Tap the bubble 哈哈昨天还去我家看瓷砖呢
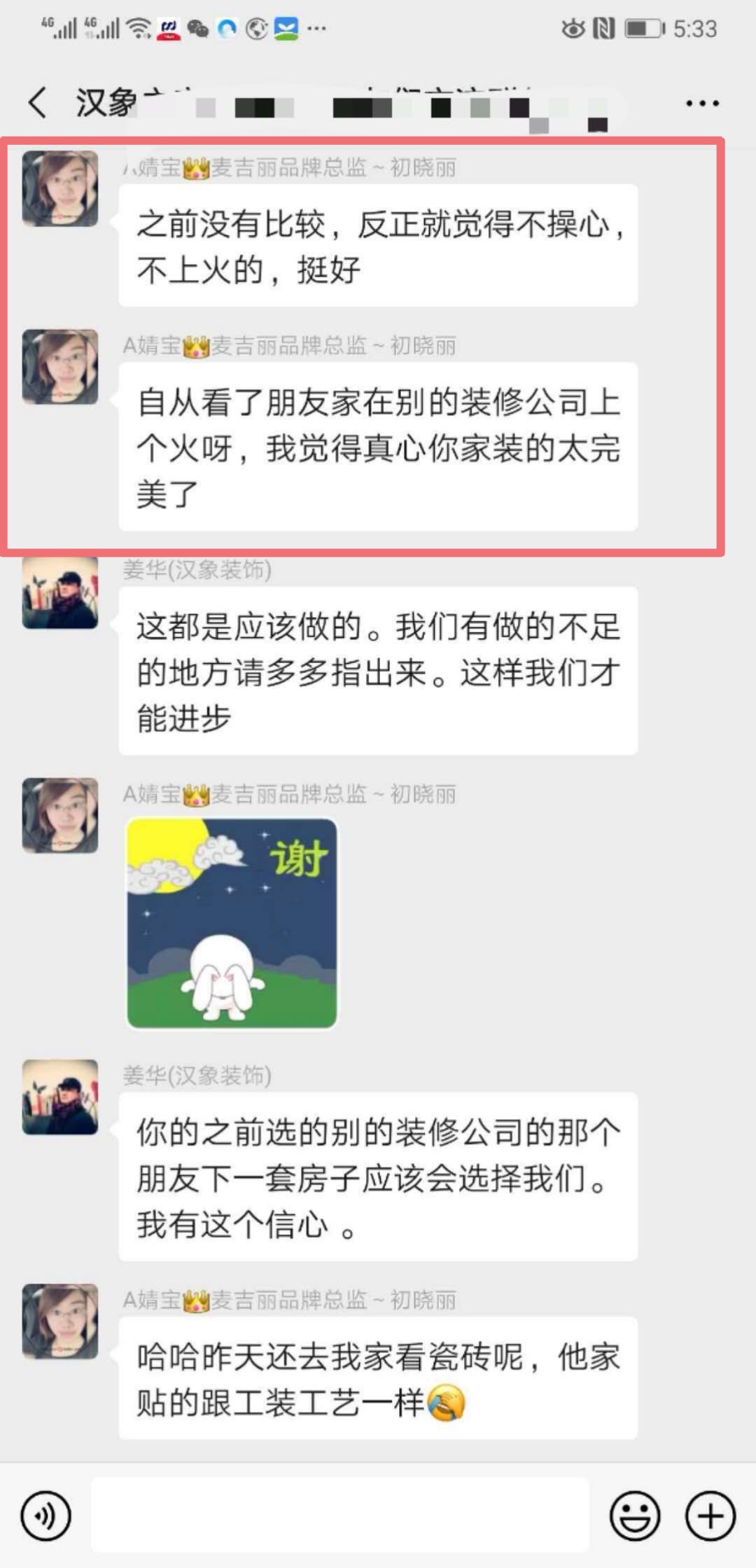The image size is (756, 1568). point(378,1378)
